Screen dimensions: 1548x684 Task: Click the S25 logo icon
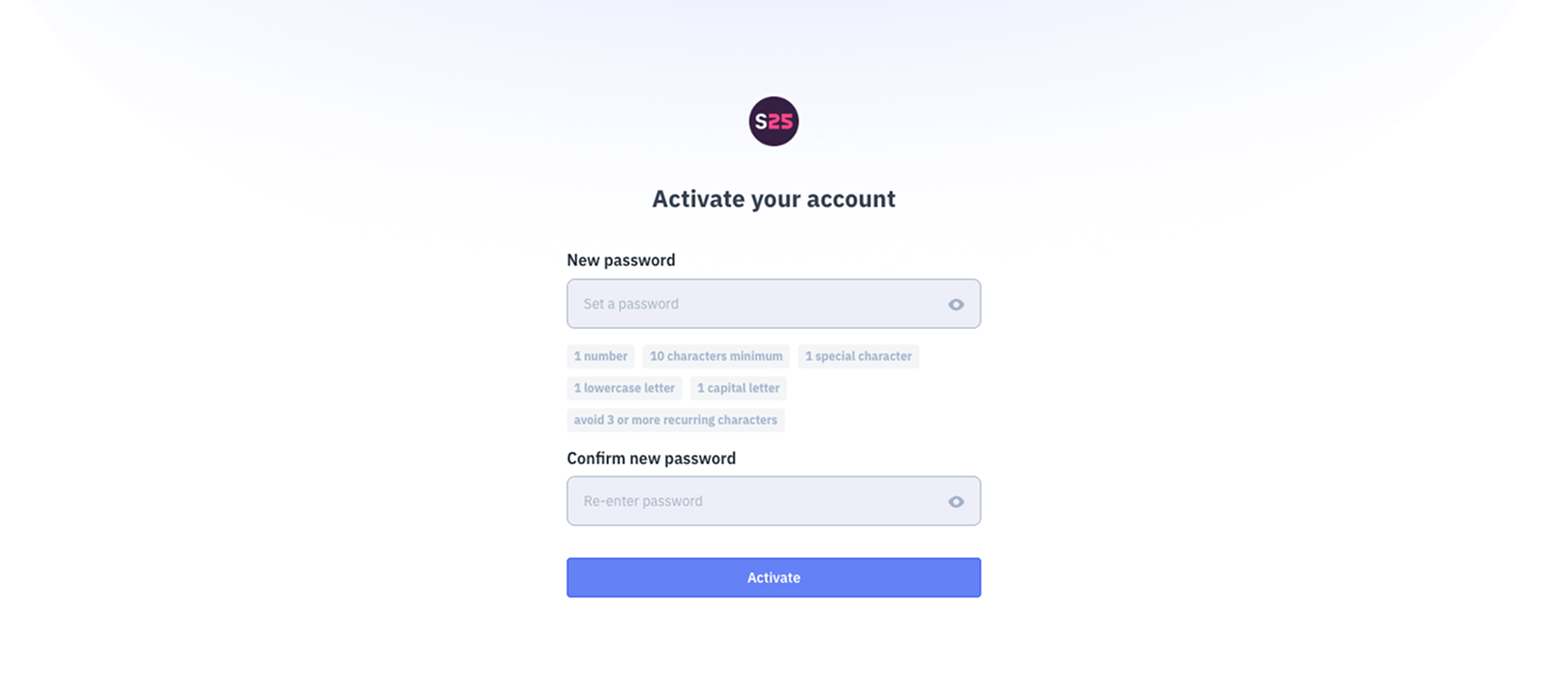(773, 121)
